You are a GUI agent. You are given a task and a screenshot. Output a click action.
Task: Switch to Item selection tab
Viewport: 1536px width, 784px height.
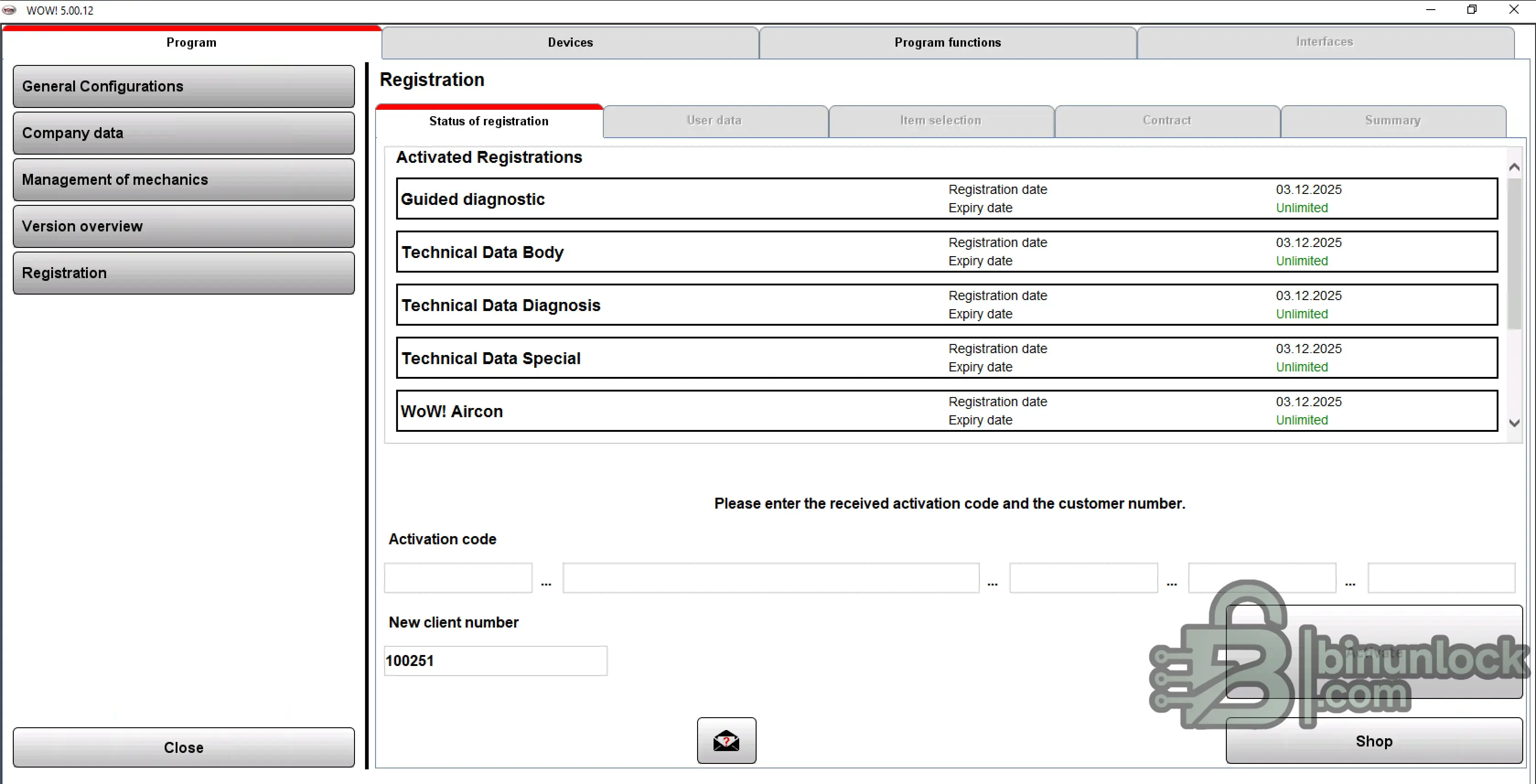pyautogui.click(x=941, y=121)
